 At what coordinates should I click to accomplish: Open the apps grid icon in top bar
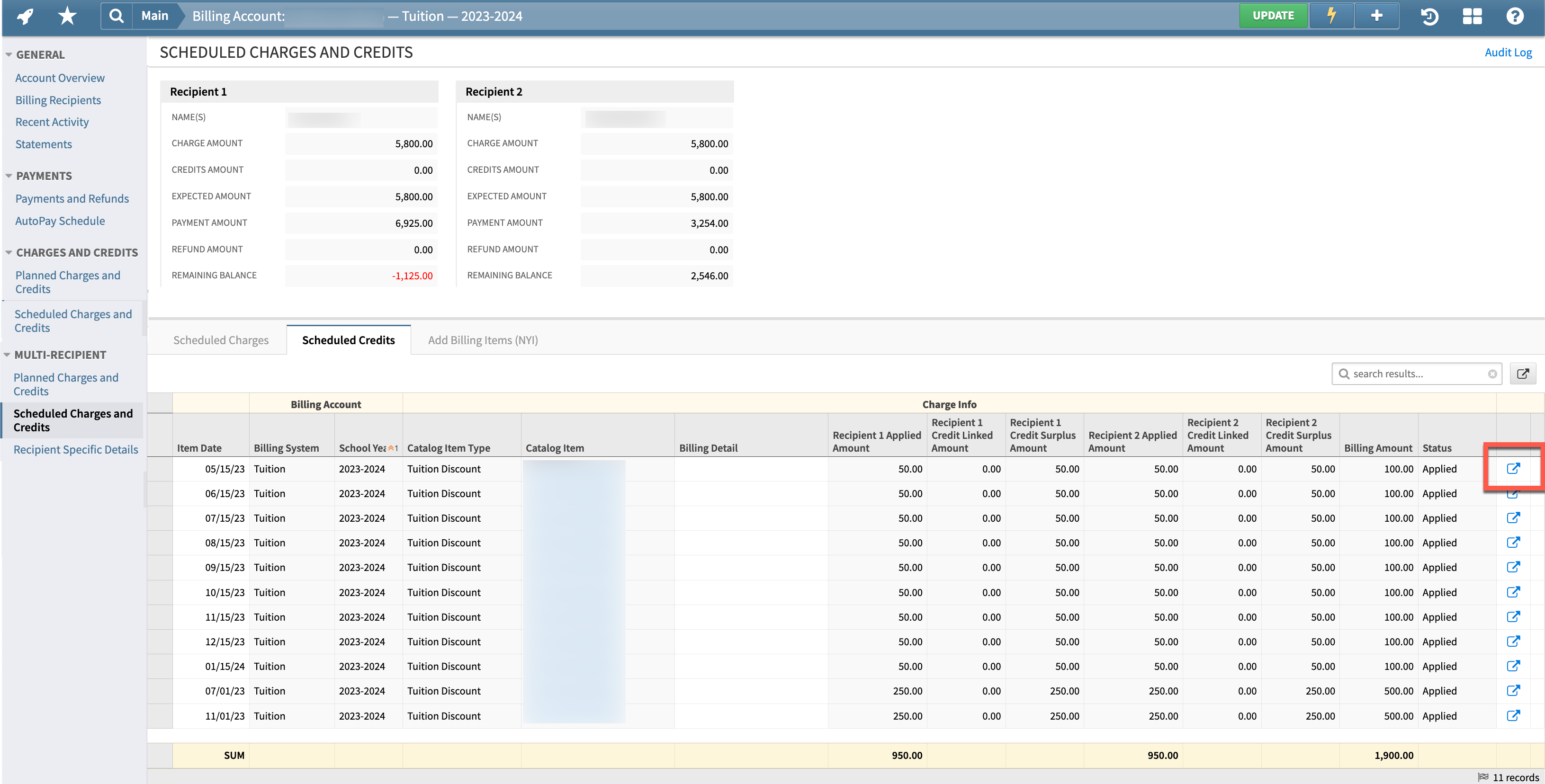tap(1473, 16)
